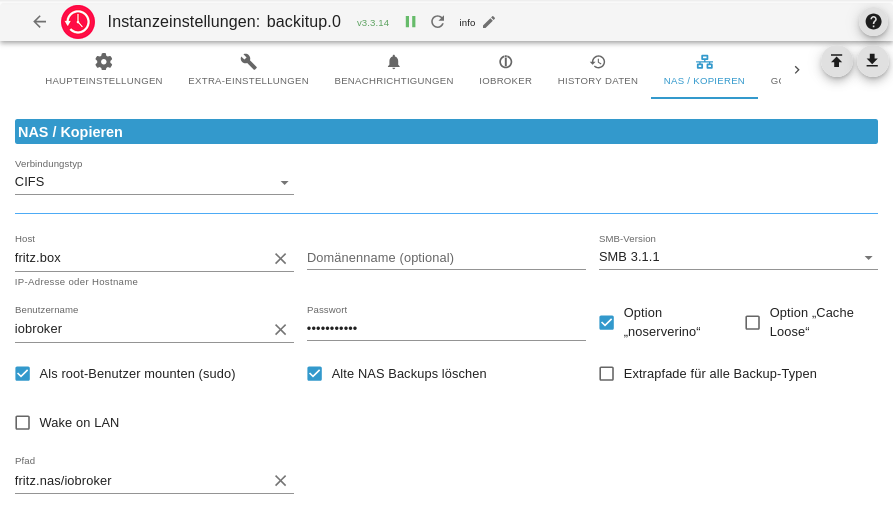Click the download settings arrow icon
Viewport: 893px width, 513px height.
pos(872,61)
